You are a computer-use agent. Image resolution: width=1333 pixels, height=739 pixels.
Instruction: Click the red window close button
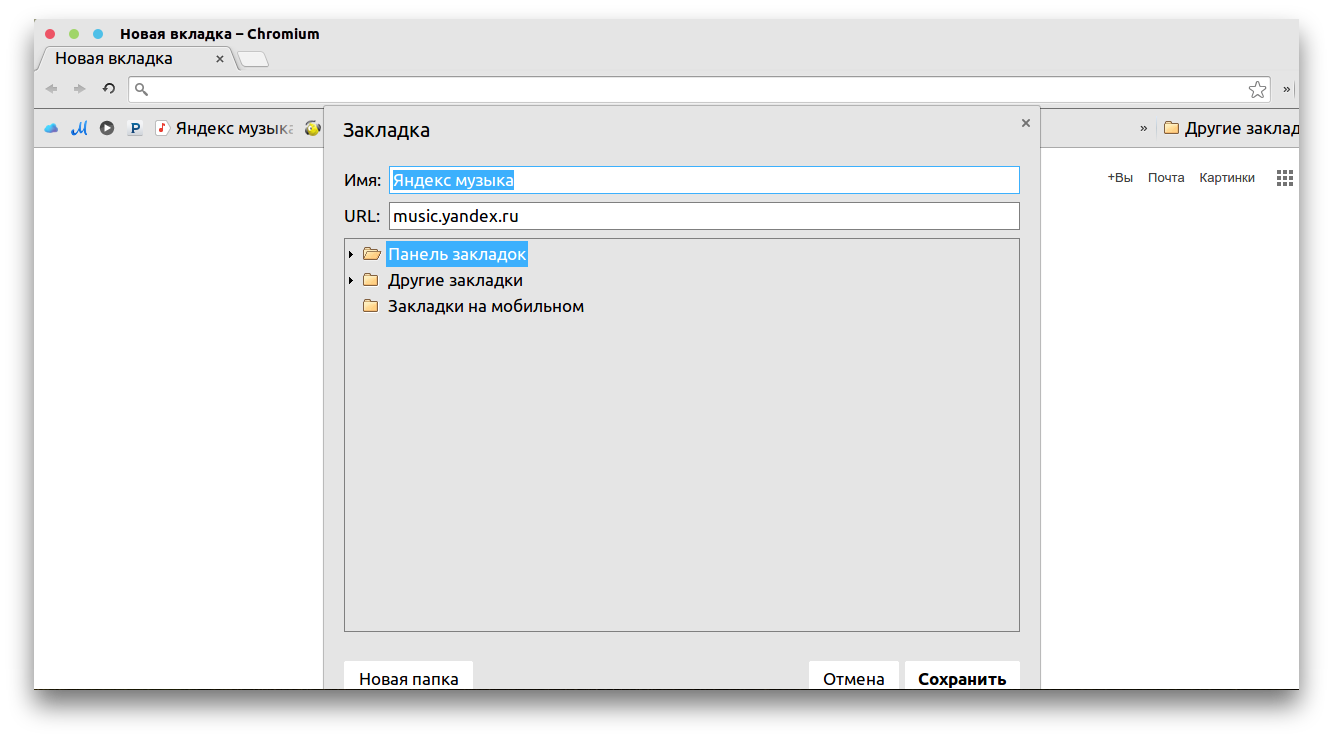click(x=50, y=34)
